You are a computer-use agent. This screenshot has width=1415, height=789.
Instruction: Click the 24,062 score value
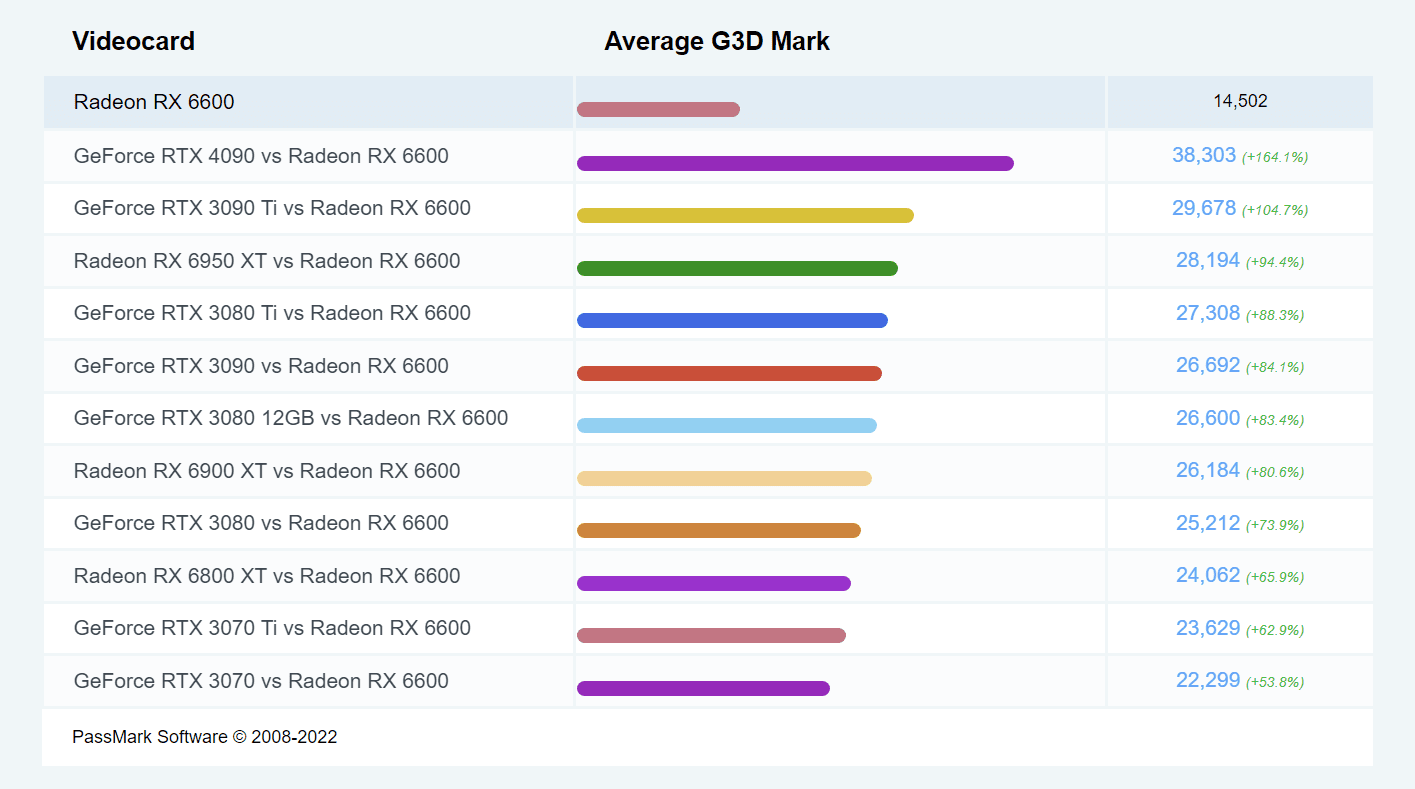pos(1208,575)
